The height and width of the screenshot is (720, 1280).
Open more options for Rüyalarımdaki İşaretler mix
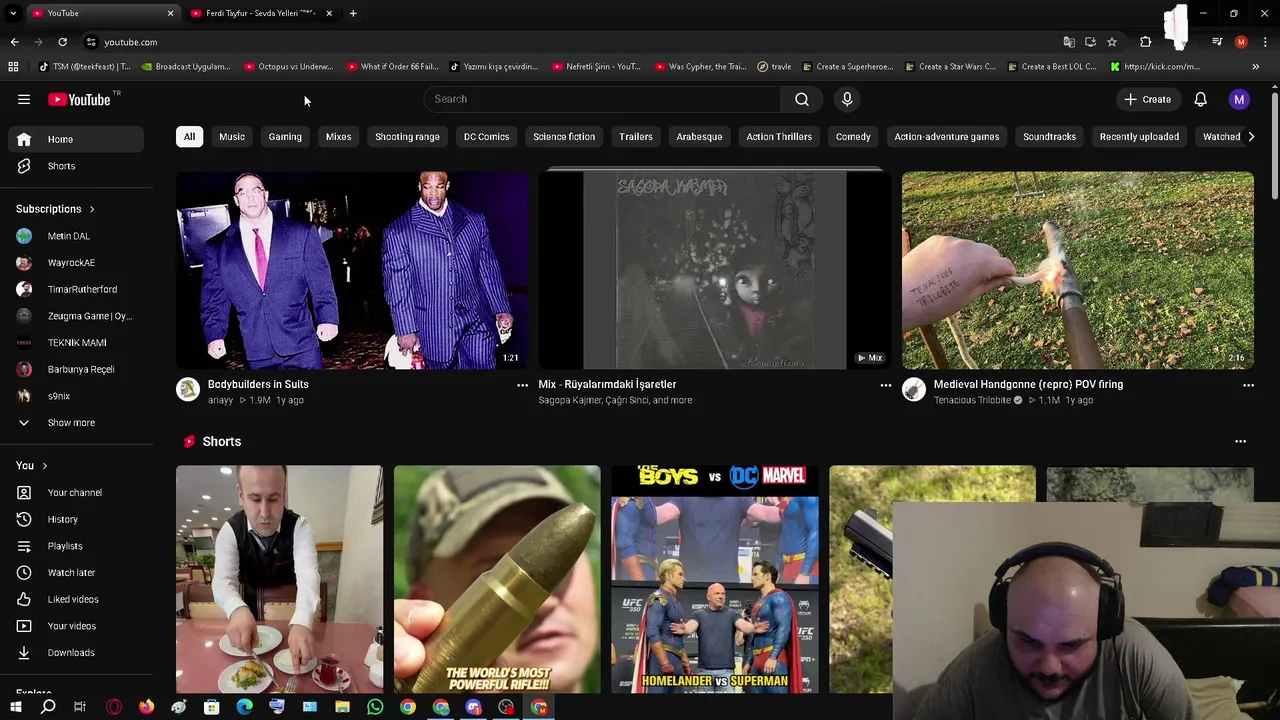pyautogui.click(x=885, y=385)
